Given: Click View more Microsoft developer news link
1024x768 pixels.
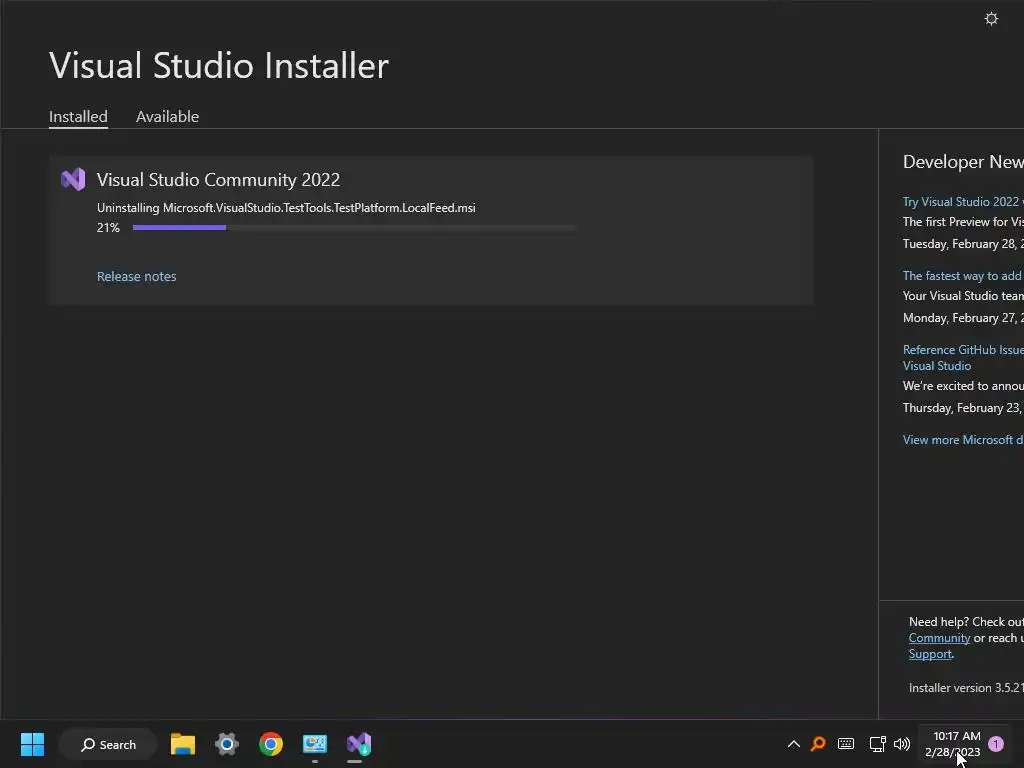Looking at the screenshot, I should point(963,440).
